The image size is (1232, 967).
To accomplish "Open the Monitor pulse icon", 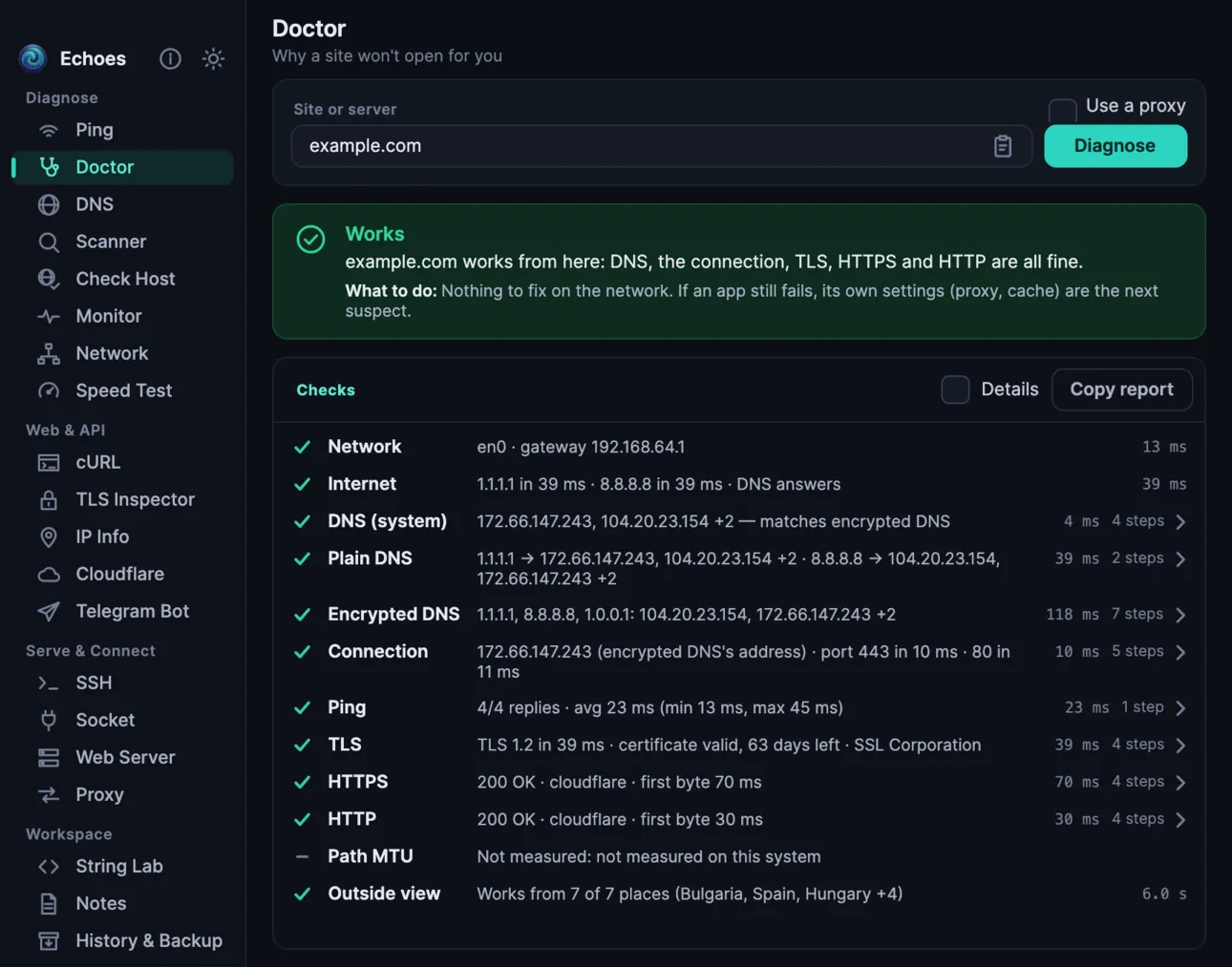I will [x=49, y=316].
